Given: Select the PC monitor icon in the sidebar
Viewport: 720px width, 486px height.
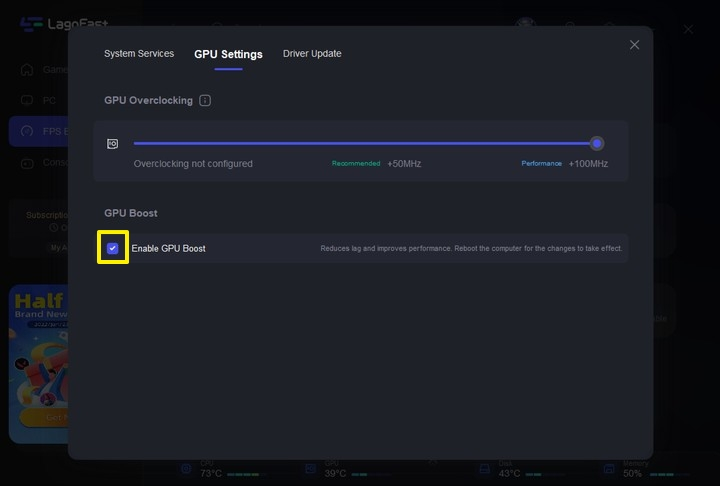Looking at the screenshot, I should [x=27, y=101].
